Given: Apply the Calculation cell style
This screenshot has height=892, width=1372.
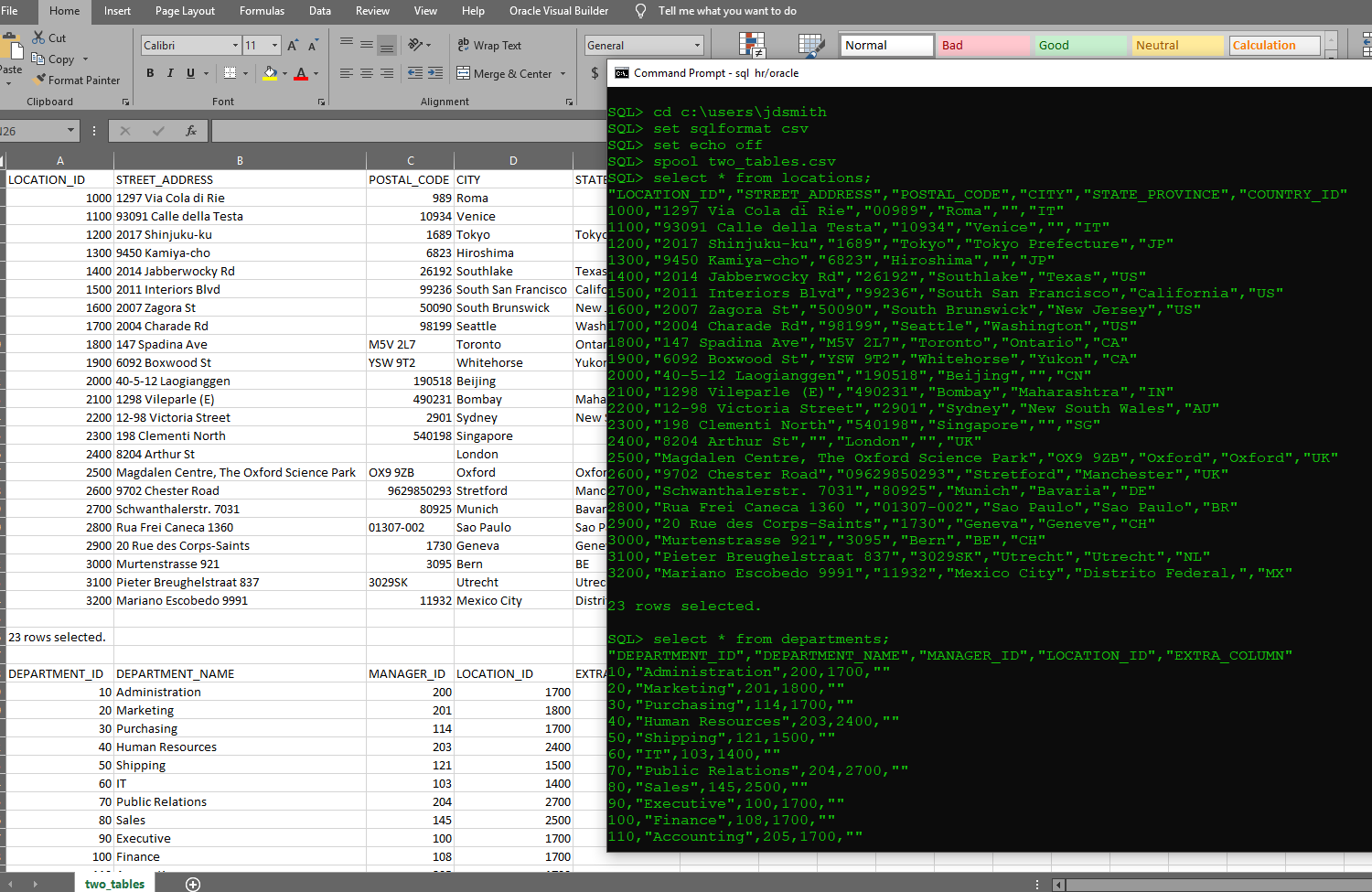Looking at the screenshot, I should [1274, 45].
